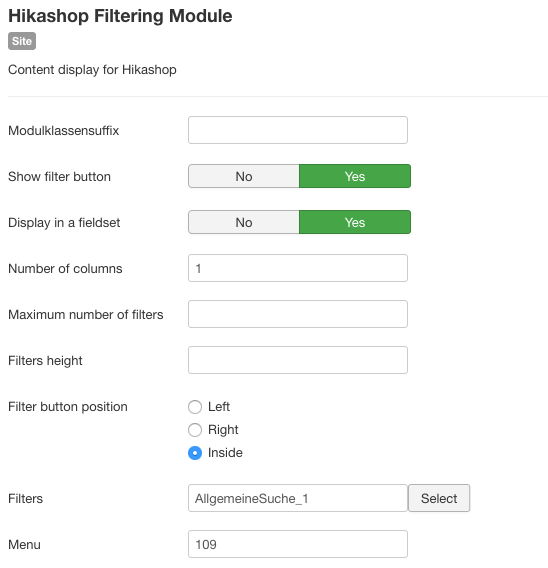The height and width of the screenshot is (568, 548).
Task: Focus the Maximum number of filters field
Action: coord(298,314)
